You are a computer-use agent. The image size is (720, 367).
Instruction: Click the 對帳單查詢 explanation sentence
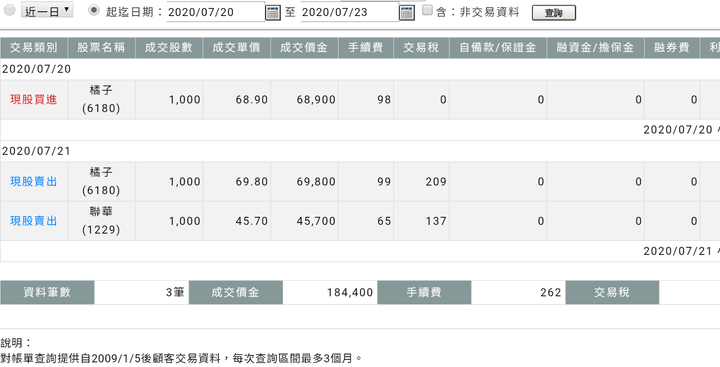point(181,358)
